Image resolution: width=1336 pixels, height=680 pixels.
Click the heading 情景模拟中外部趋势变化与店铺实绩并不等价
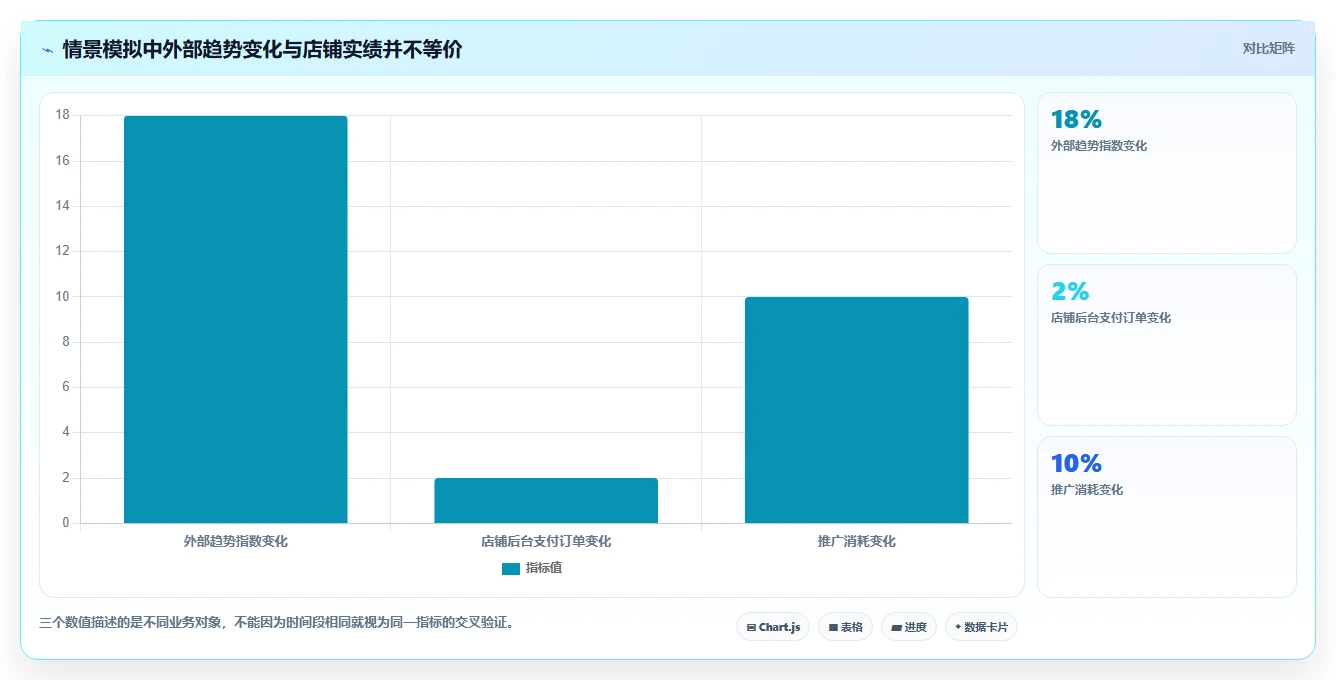click(x=262, y=49)
